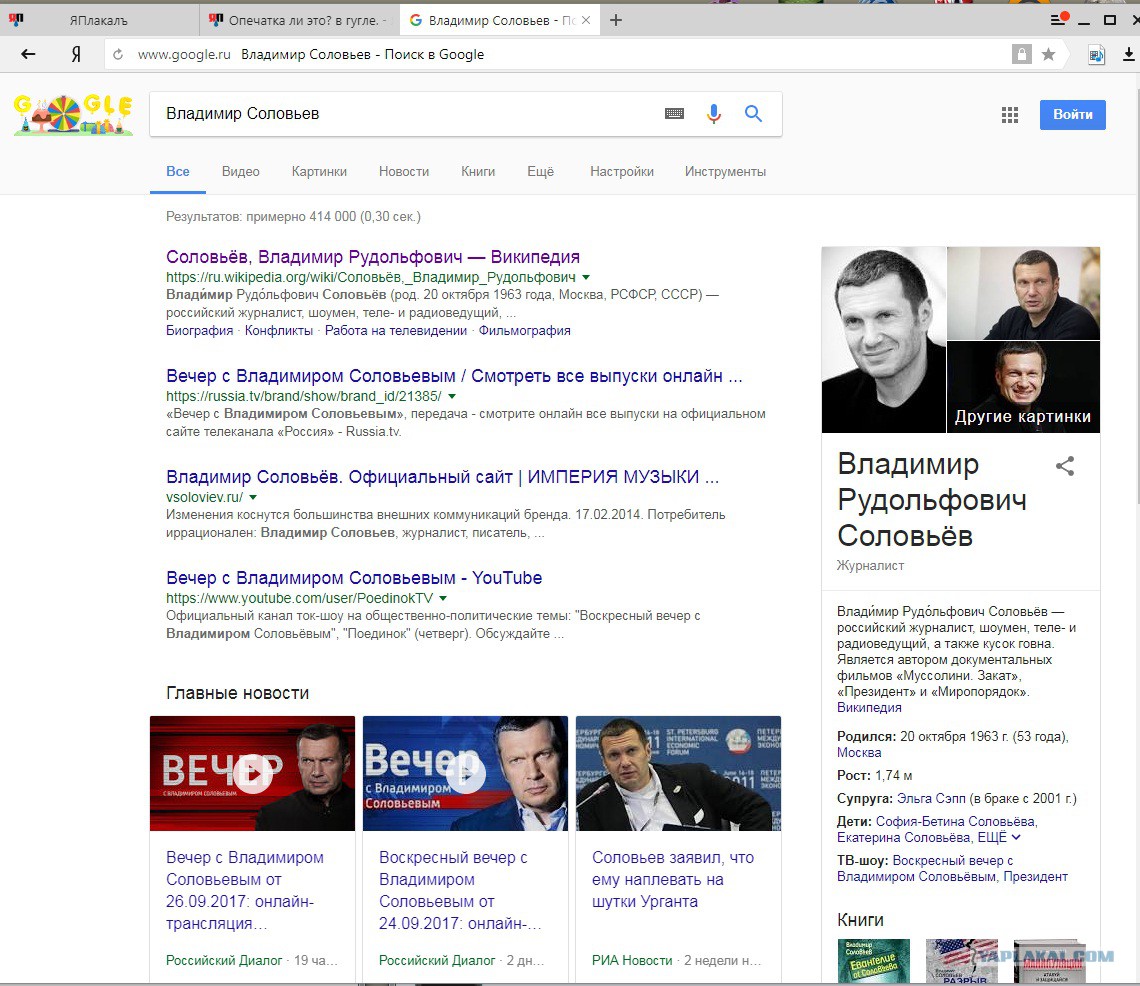
Task: Open Yandex home via Я icon
Action: tap(76, 54)
